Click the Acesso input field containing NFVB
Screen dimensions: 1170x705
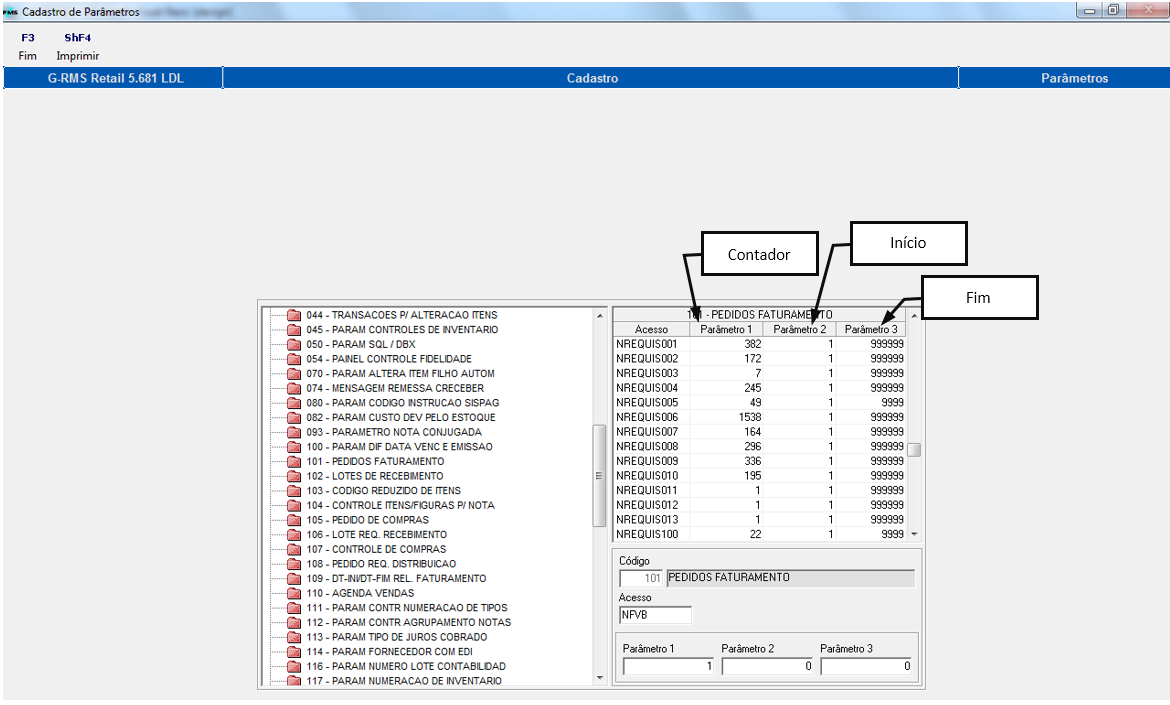[x=655, y=615]
